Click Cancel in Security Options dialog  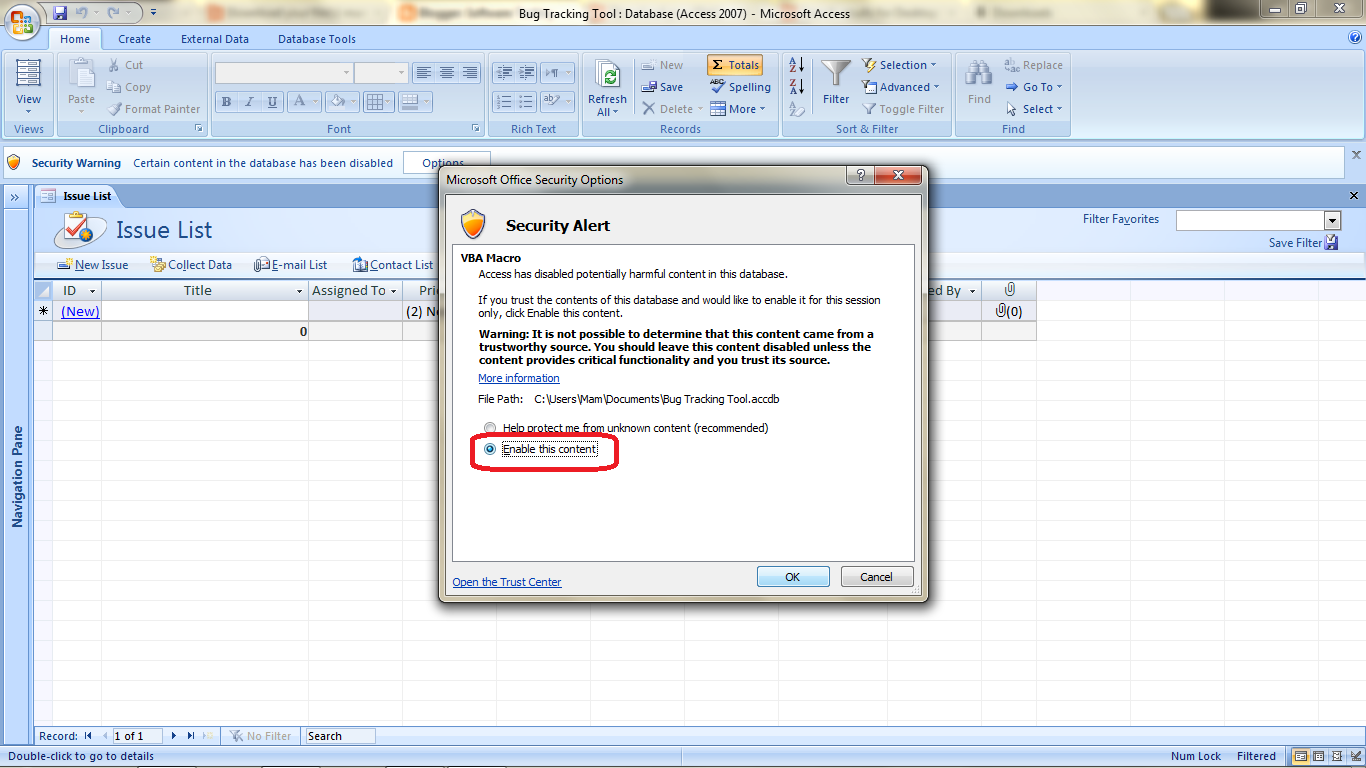click(876, 577)
